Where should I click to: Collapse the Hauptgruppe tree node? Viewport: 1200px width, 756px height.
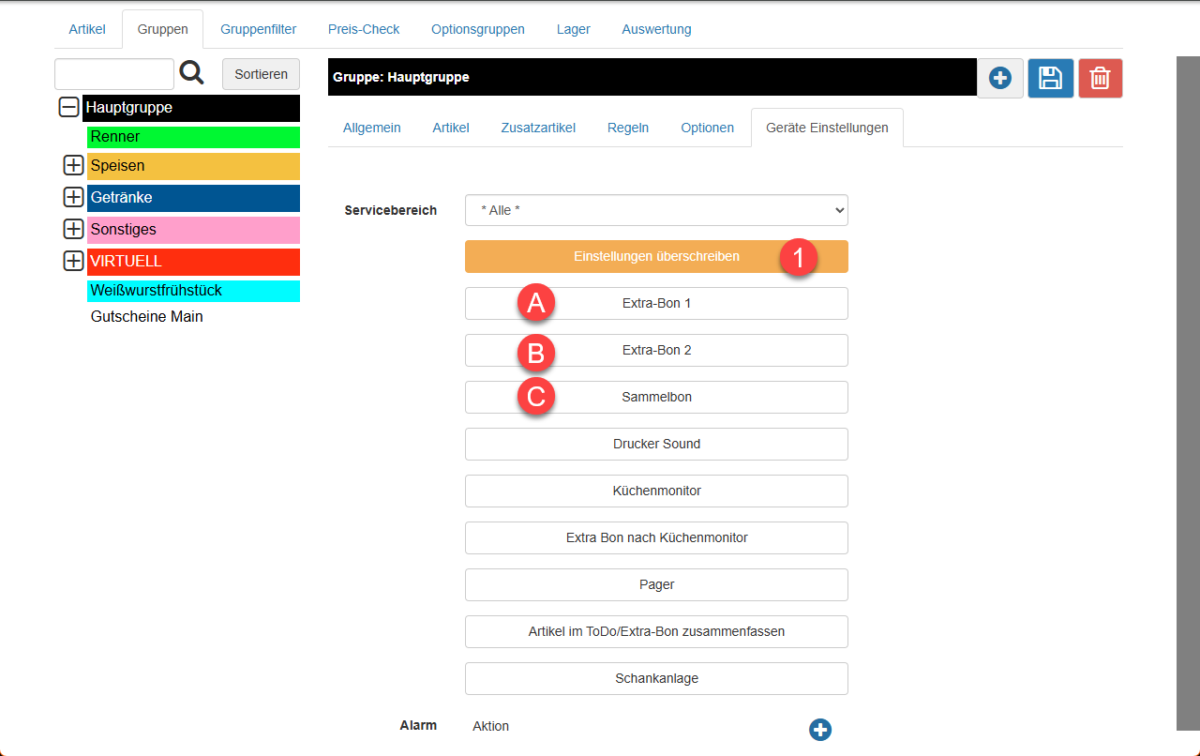pos(69,107)
